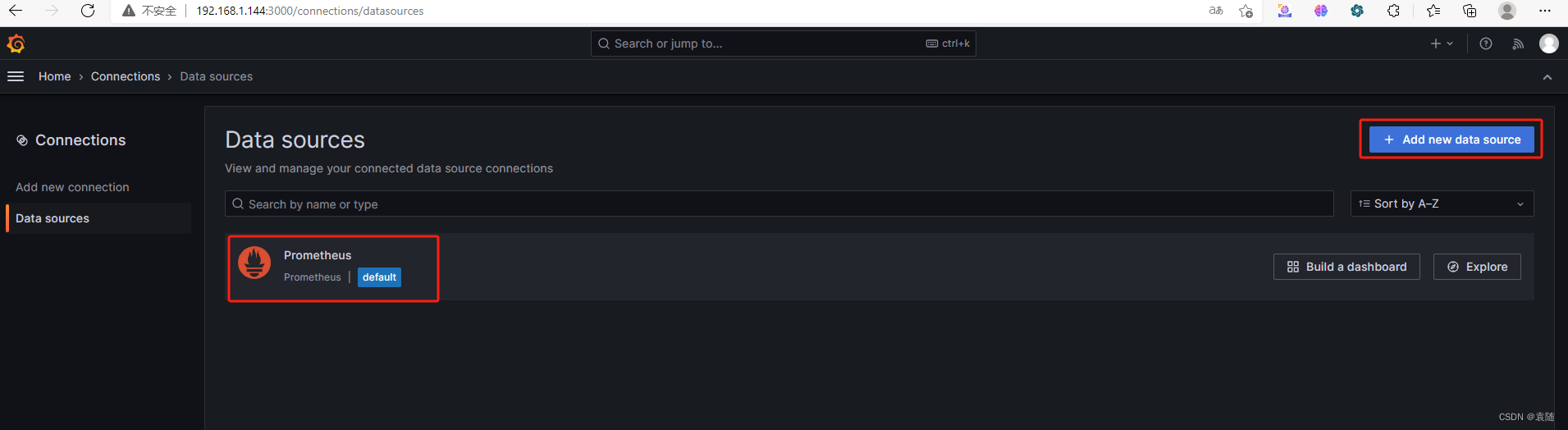1568x430 pixels.
Task: Open the news feed RSS icon
Action: 1518,43
